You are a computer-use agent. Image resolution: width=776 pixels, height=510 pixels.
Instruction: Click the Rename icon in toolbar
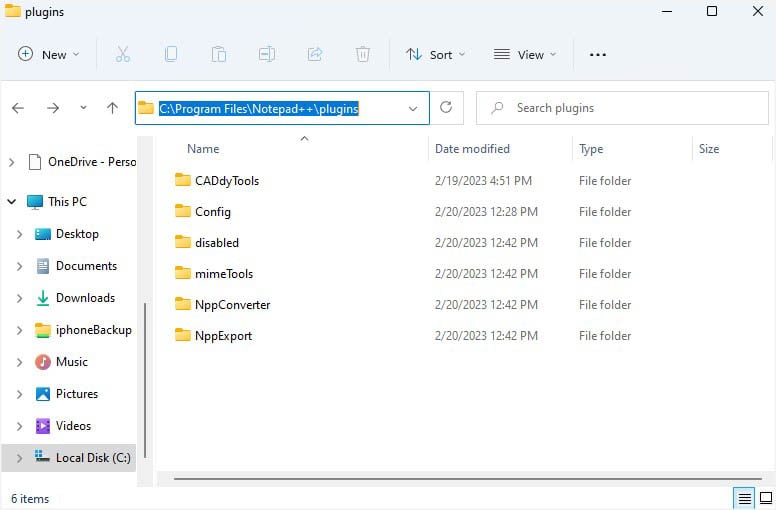tap(267, 54)
